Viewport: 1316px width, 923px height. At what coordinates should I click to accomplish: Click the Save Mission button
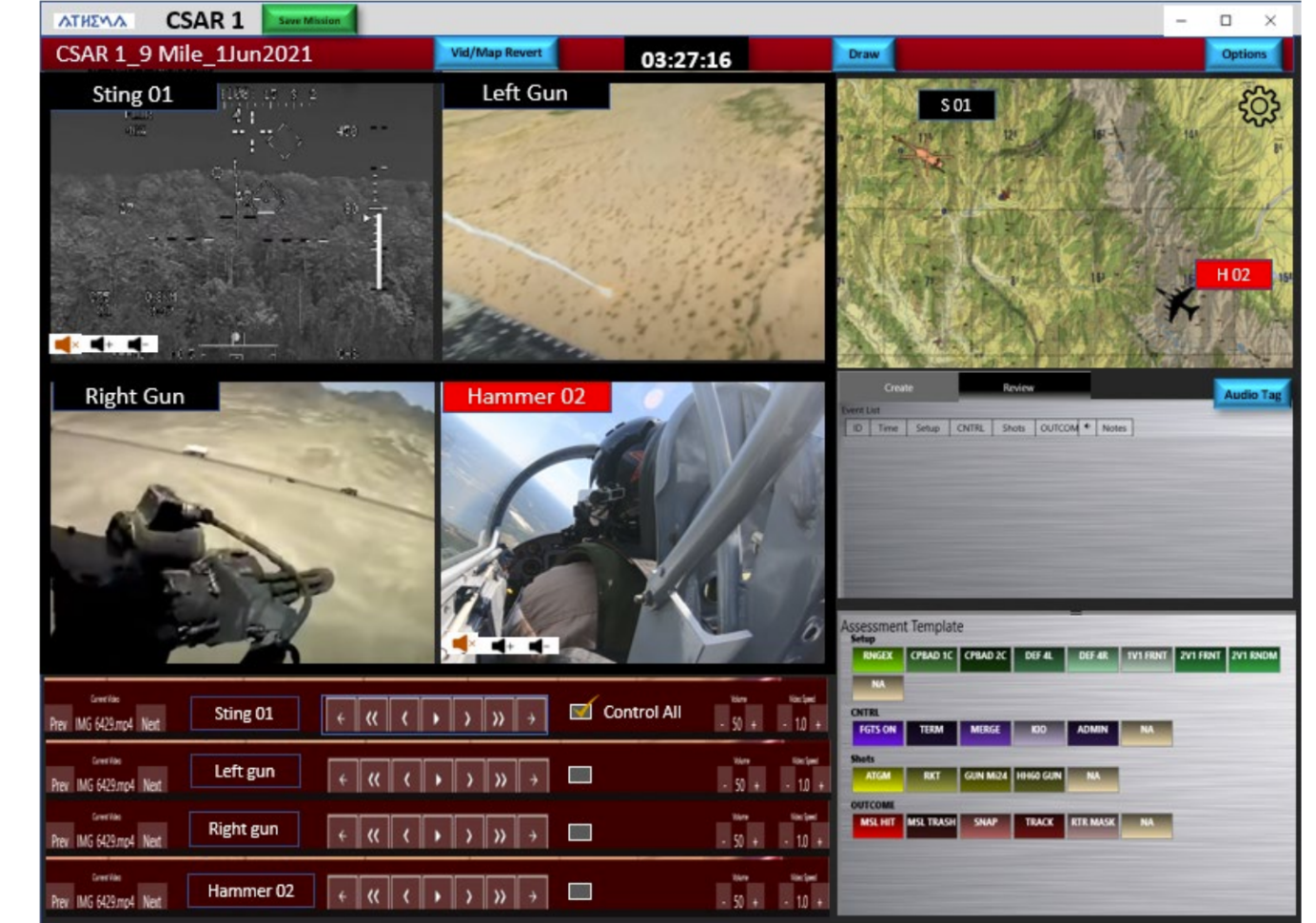pyautogui.click(x=309, y=20)
